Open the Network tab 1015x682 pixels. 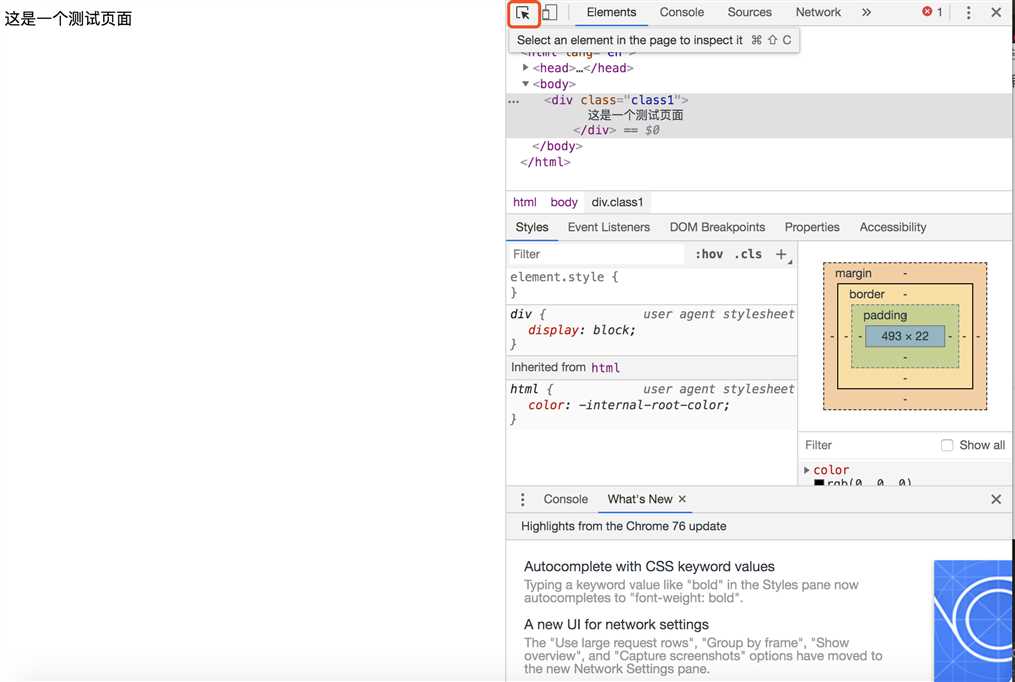(x=818, y=12)
